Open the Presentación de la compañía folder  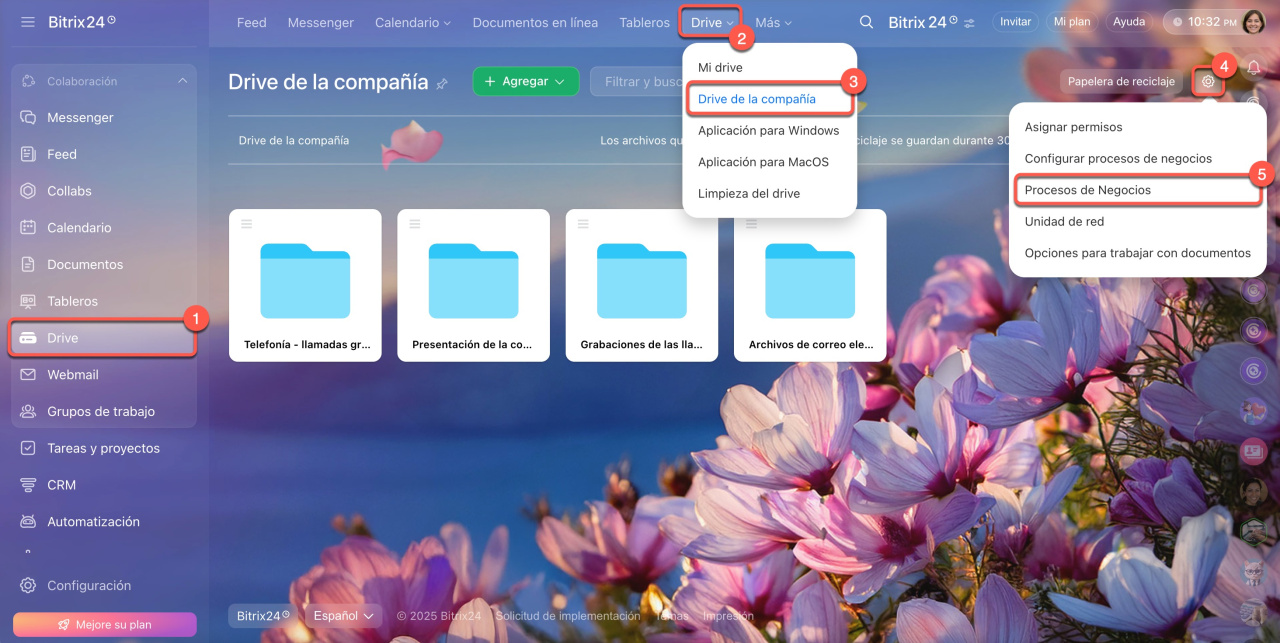click(x=473, y=285)
